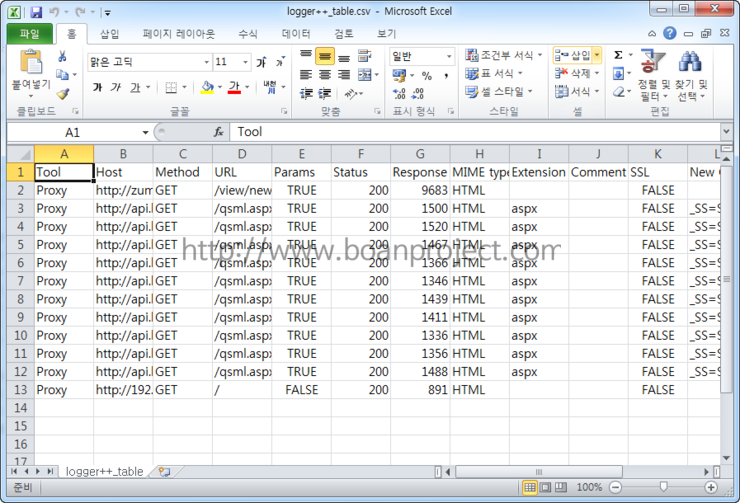Apply percent style format
Image resolution: width=740 pixels, height=503 pixels.
(x=427, y=75)
